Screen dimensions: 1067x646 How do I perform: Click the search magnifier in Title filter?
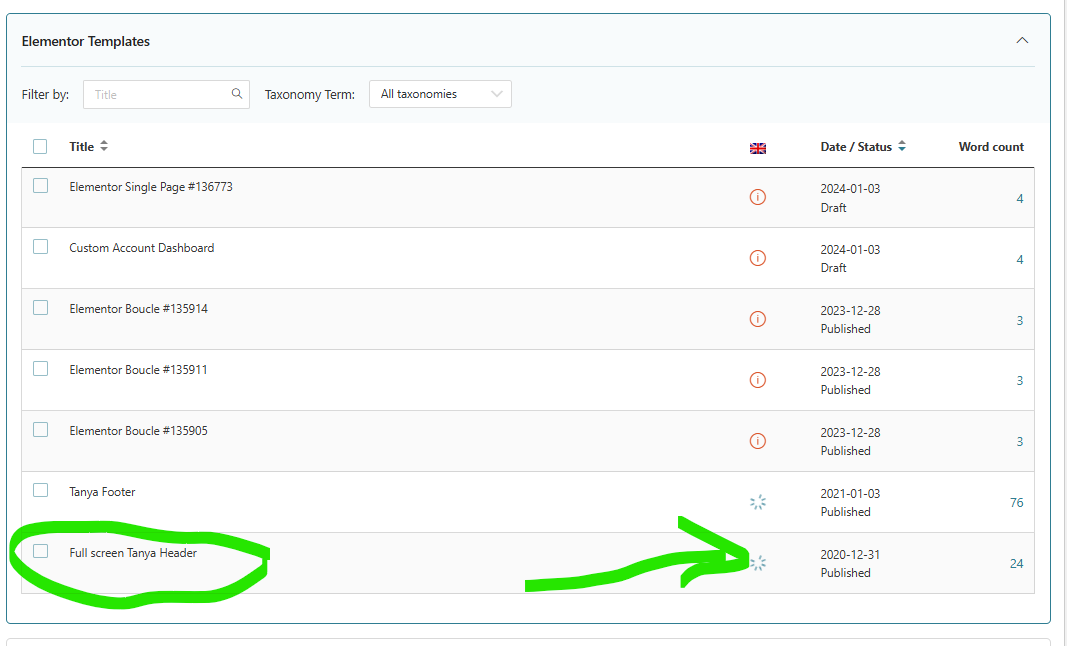pos(237,94)
